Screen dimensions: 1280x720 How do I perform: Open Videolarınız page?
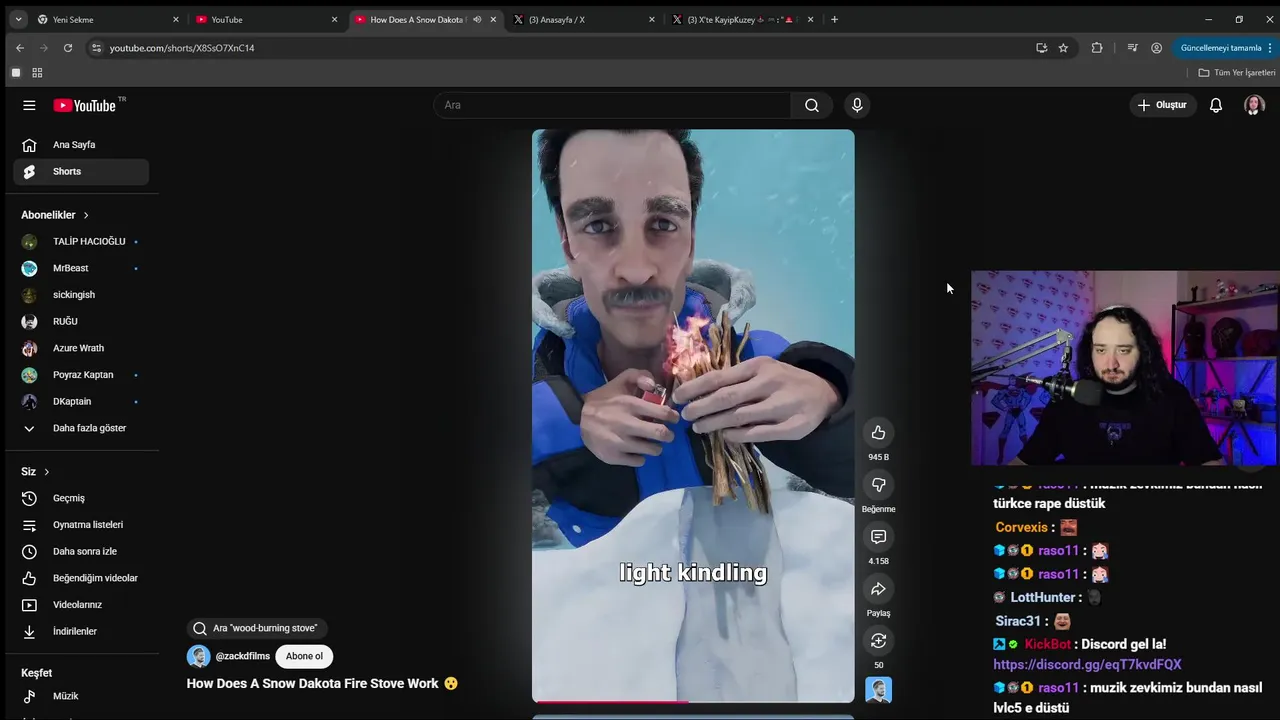tap(81, 605)
